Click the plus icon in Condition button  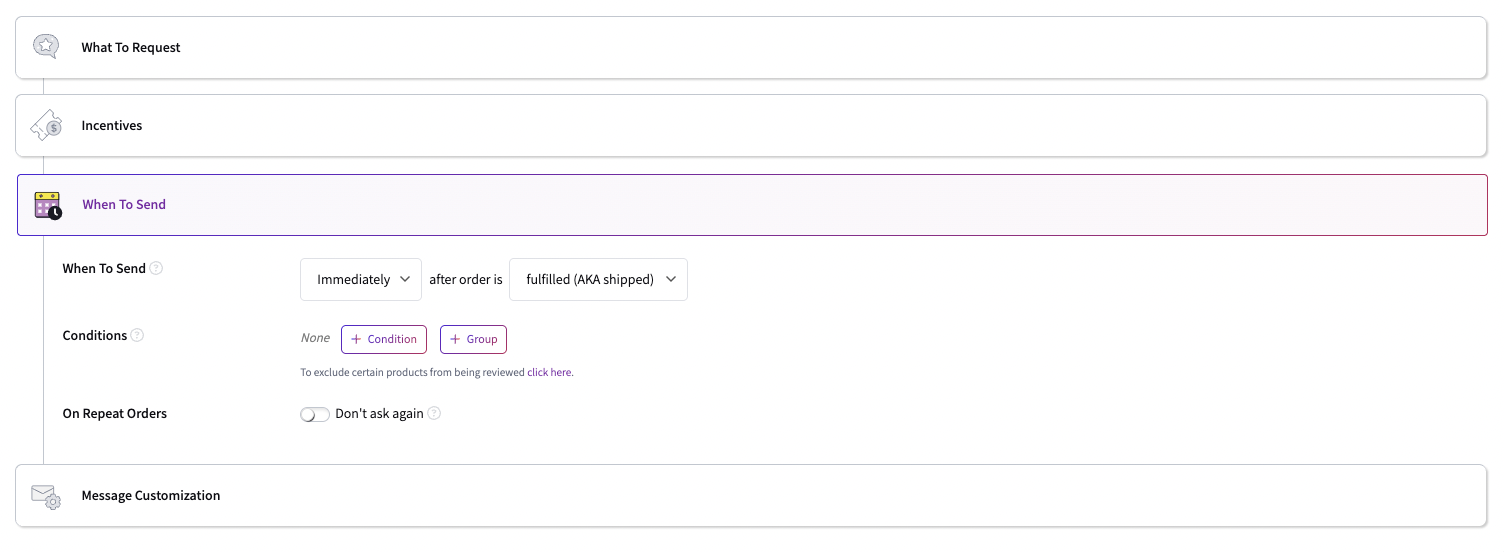[356, 340]
